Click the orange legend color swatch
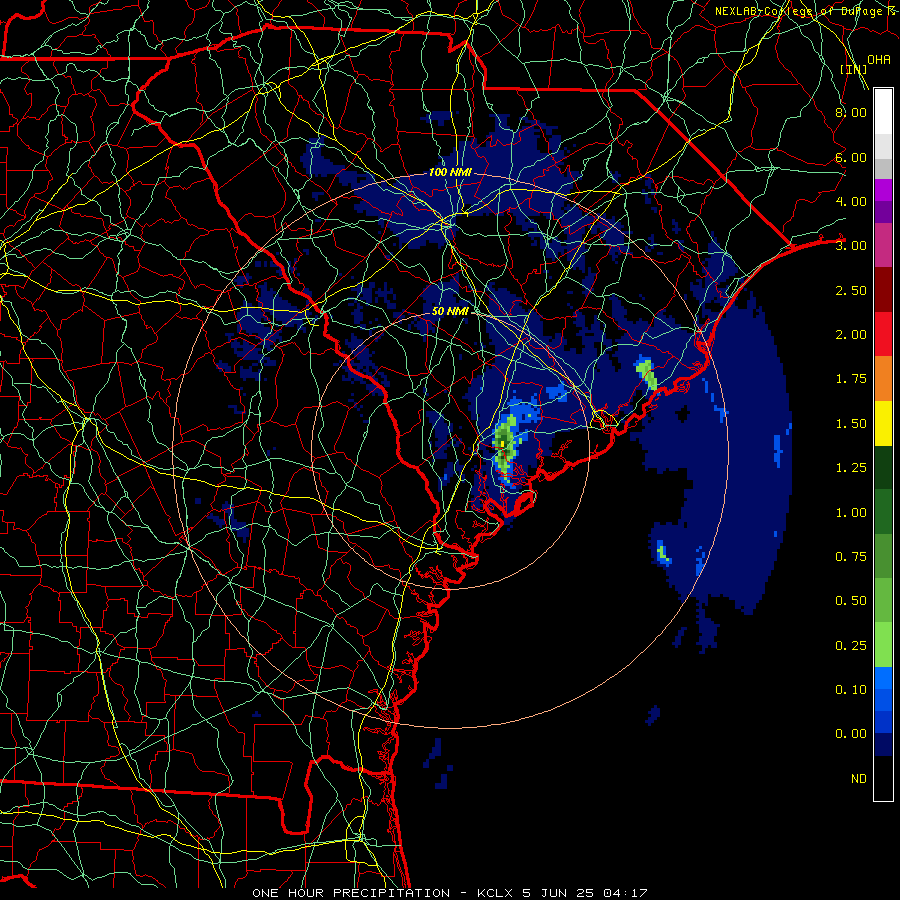This screenshot has width=900, height=900. pos(883,379)
